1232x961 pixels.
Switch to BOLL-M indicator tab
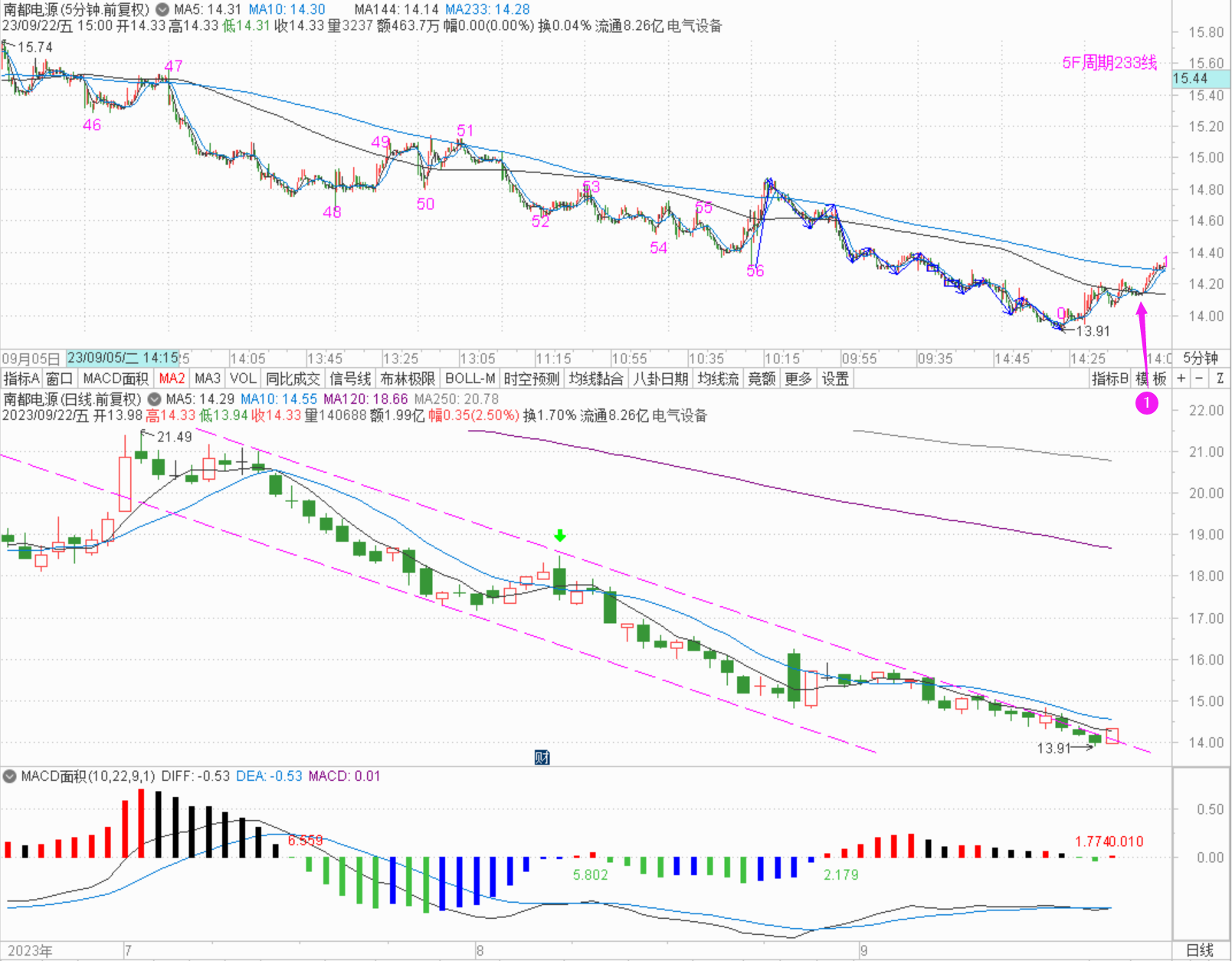470,379
